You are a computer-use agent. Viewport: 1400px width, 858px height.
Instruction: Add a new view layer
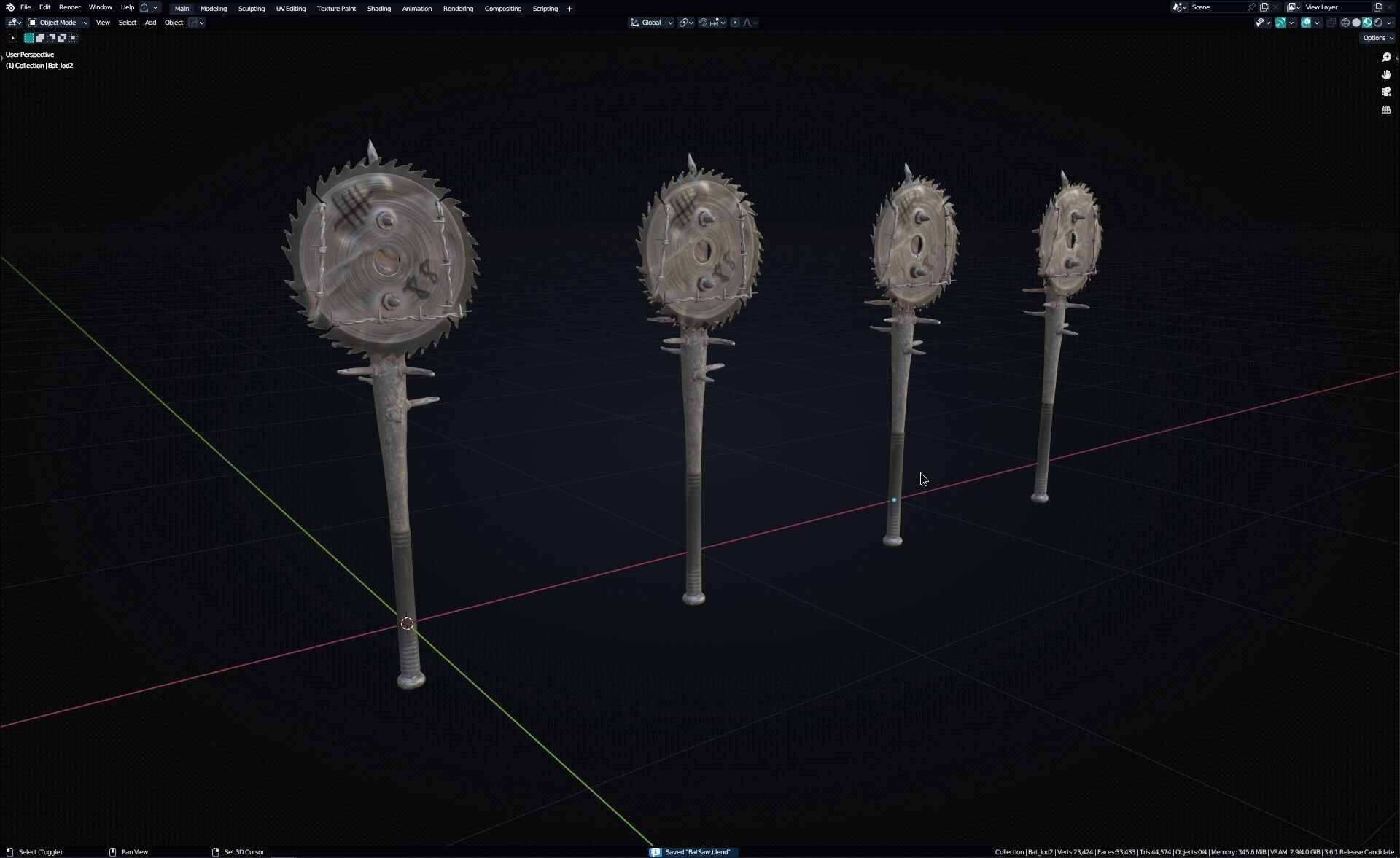[x=1377, y=7]
